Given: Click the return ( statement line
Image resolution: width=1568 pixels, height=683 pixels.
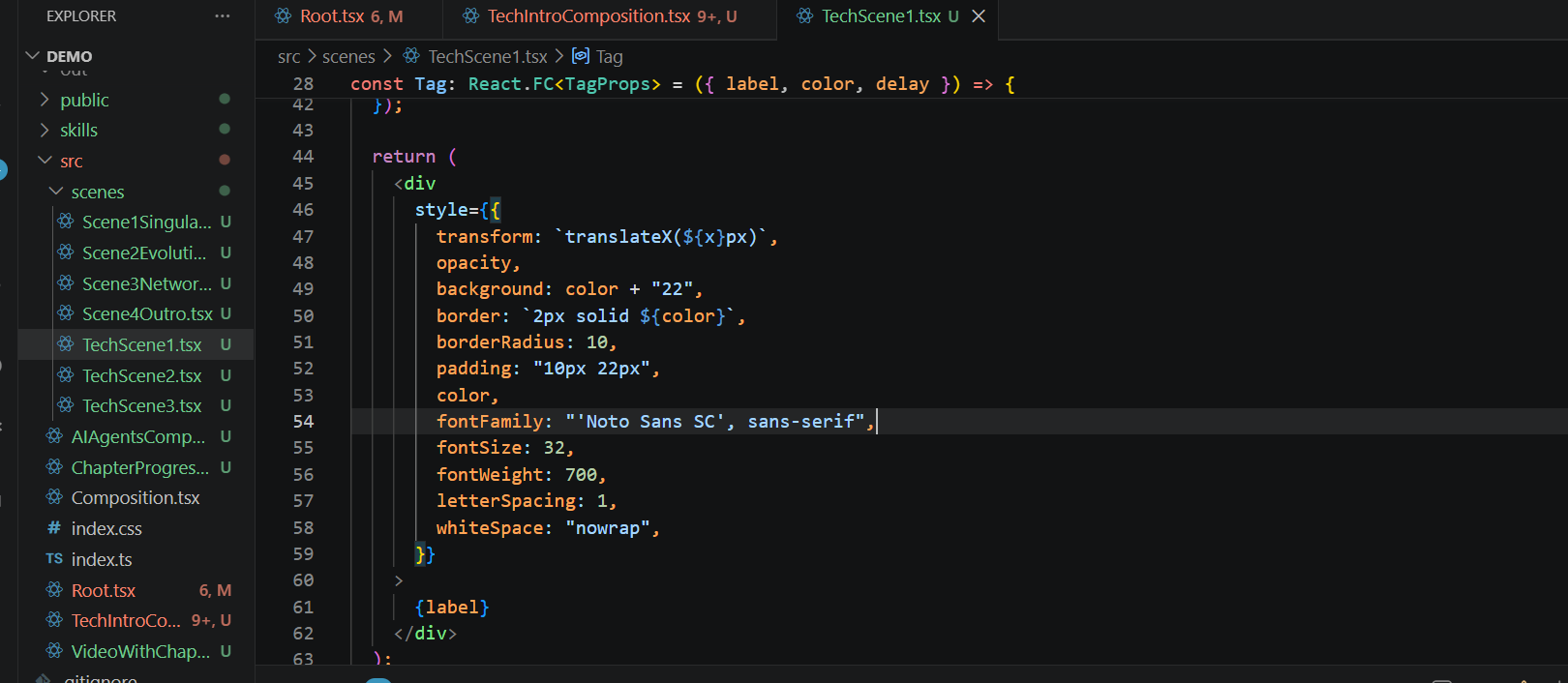Looking at the screenshot, I should coord(414,157).
